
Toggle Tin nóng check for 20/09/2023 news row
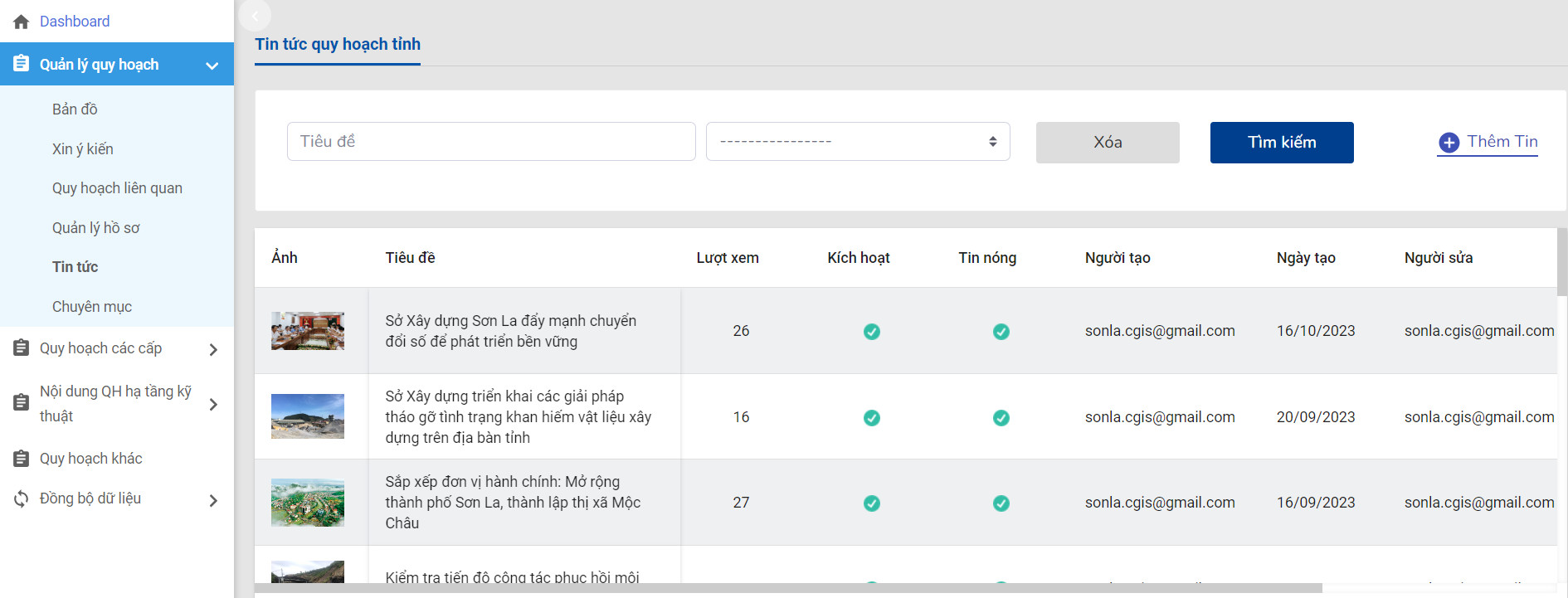(x=1001, y=418)
